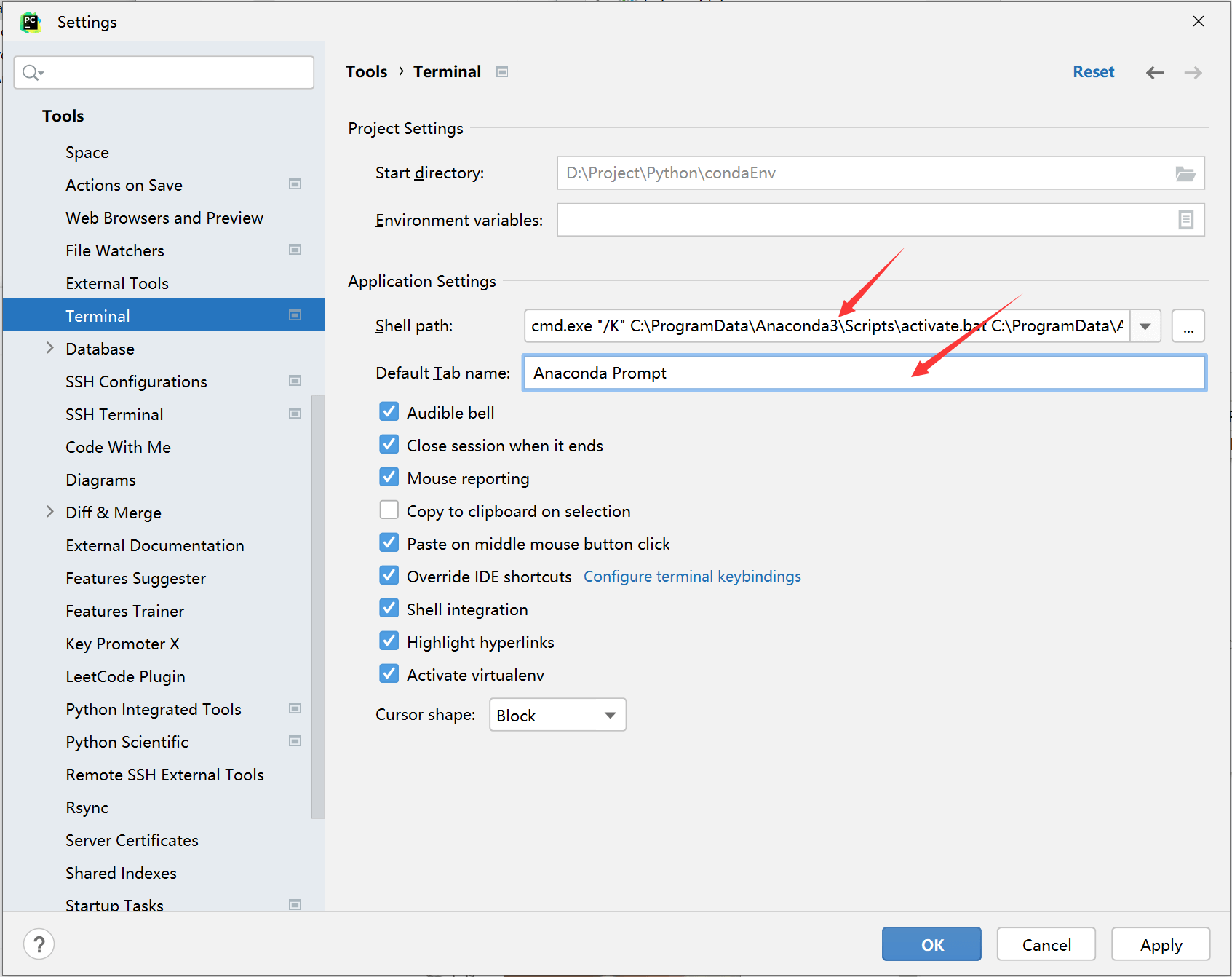The width and height of the screenshot is (1232, 977).
Task: Click the Apply button
Action: tap(1161, 944)
